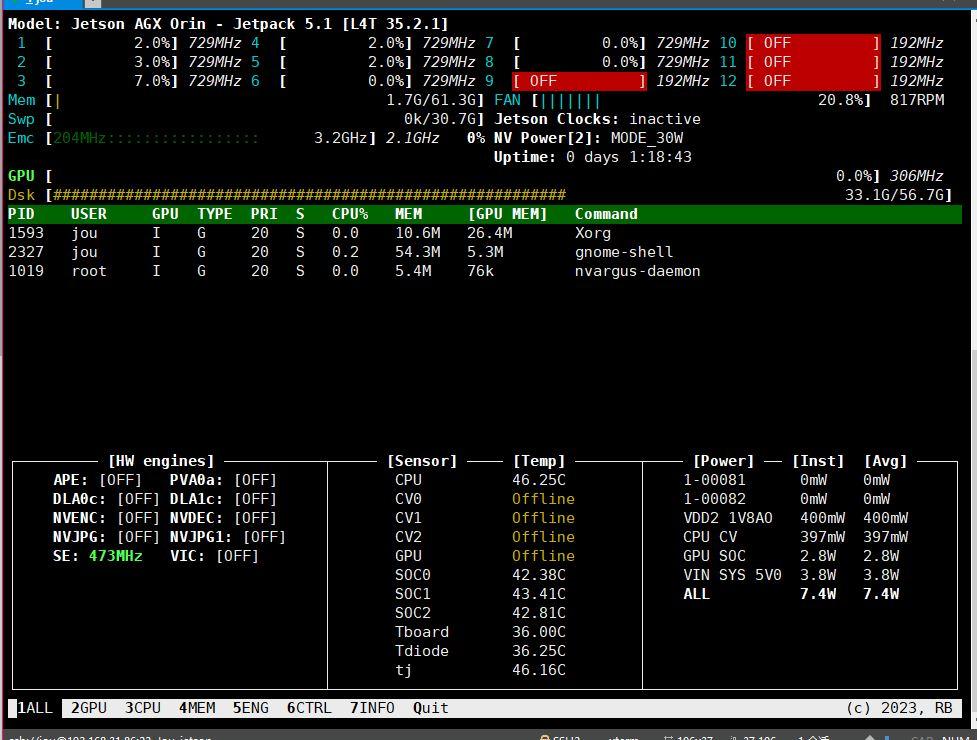Click the VDD2 1V8AO power row label
This screenshot has height=740, width=977.
728,518
